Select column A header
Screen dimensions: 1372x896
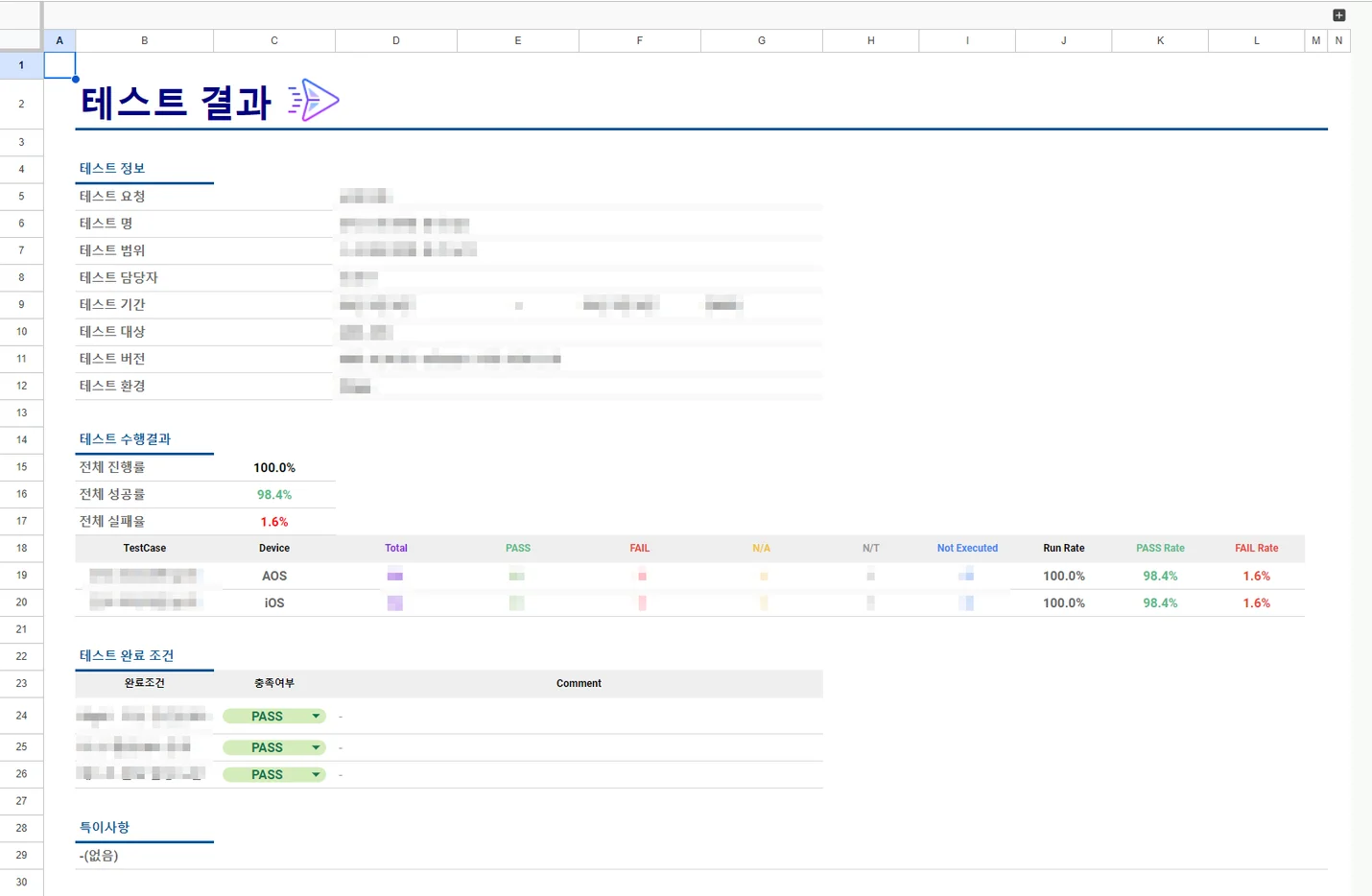(59, 40)
